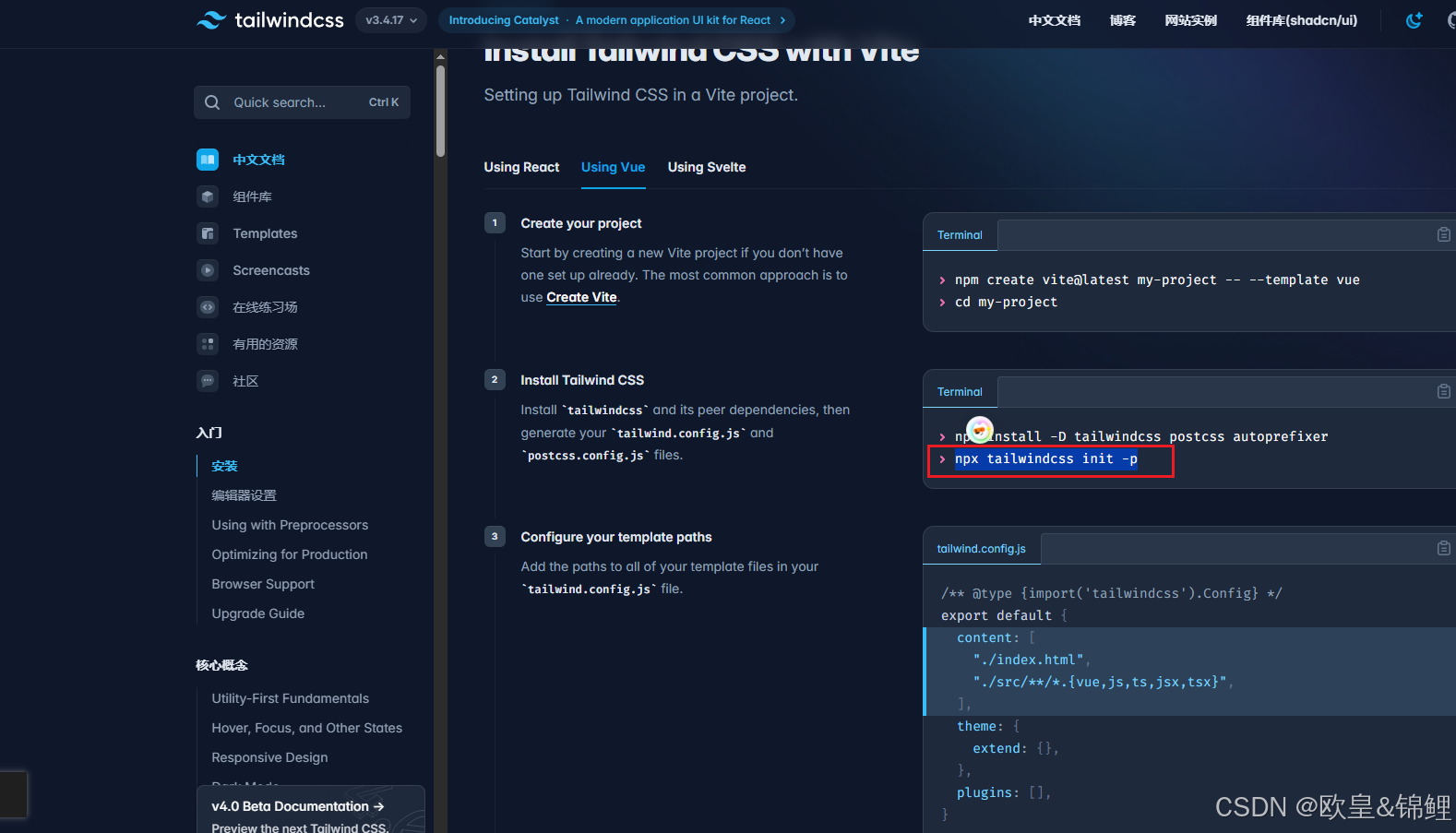This screenshot has height=833, width=1456.
Task: Click the sidebar vertical scrollbar thumb
Action: pos(440,109)
